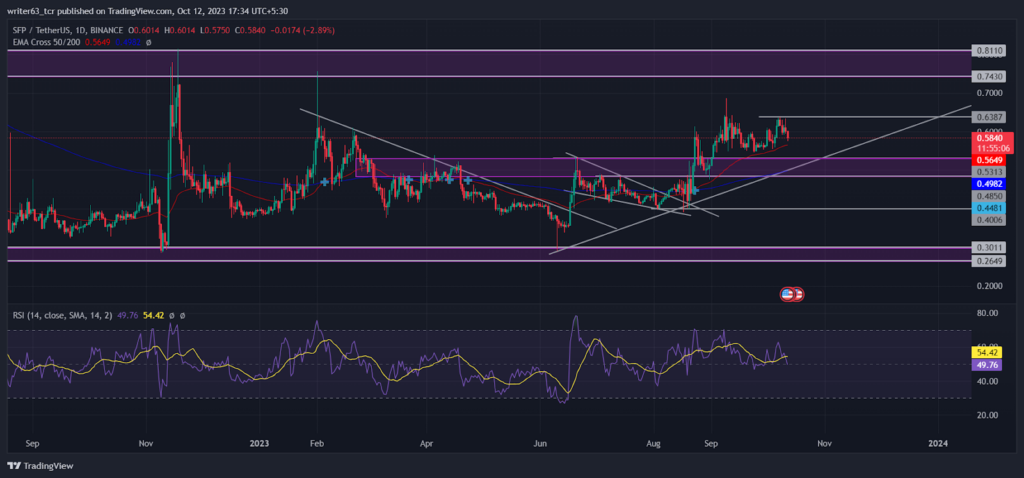
Task: Select the yellow 54.42 RSI axis label
Action: (988, 353)
